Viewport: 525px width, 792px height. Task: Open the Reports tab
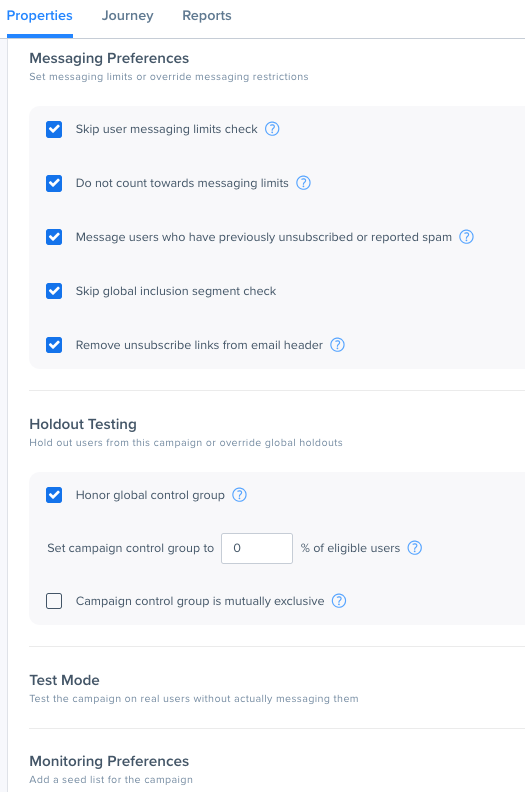[x=207, y=16]
